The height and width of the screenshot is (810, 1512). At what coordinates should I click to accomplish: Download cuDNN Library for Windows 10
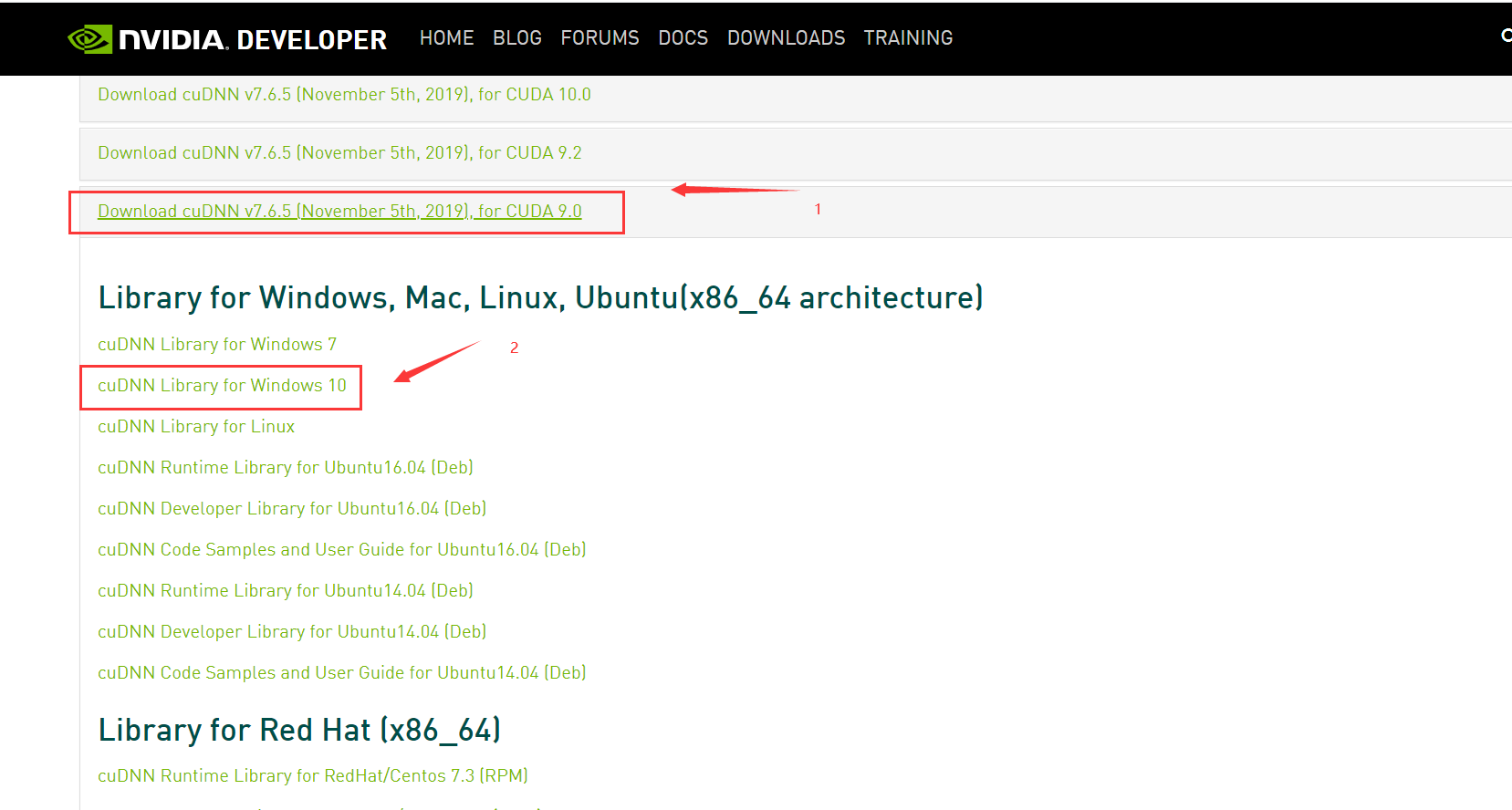coord(222,386)
